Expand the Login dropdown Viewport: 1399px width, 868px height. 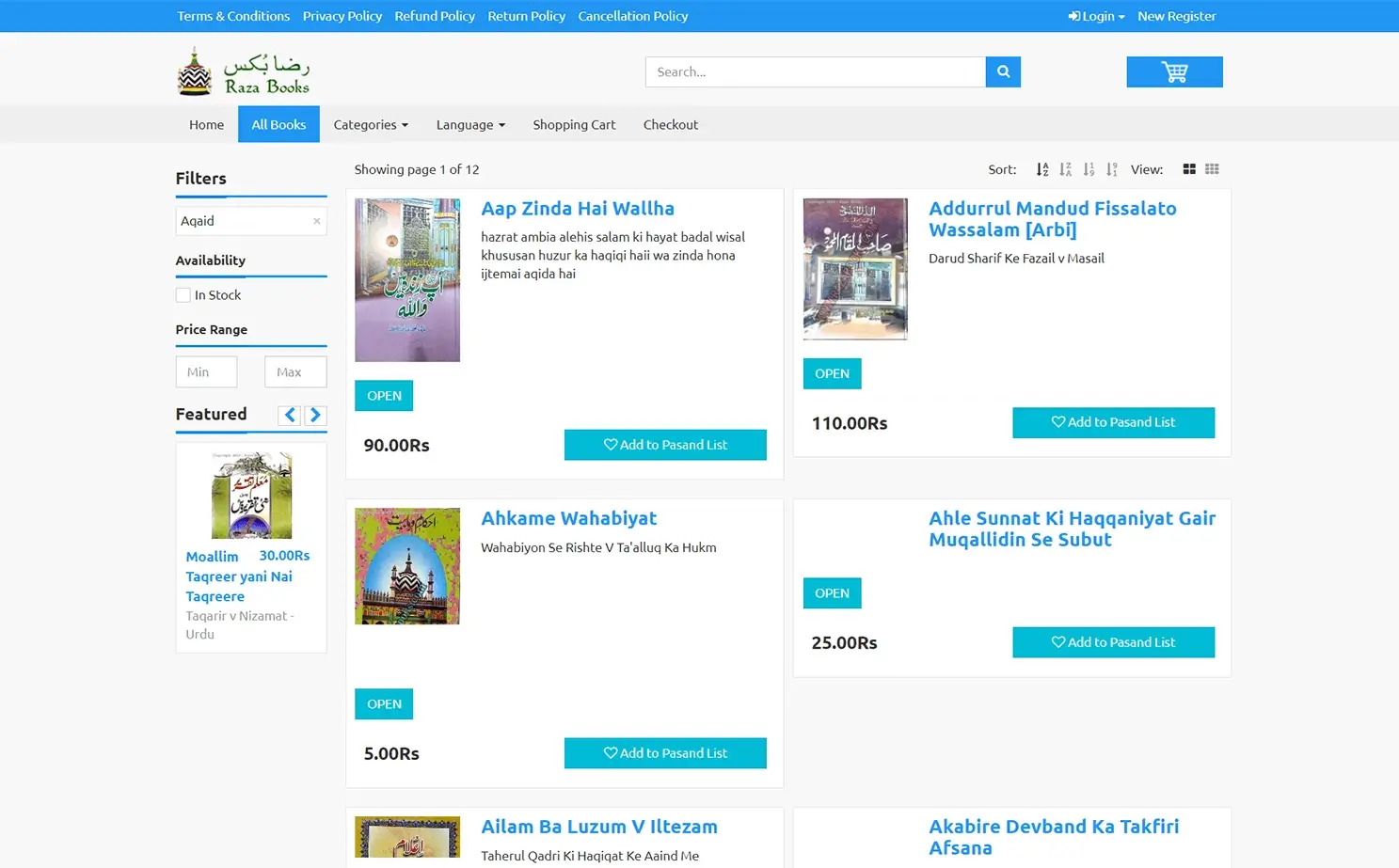(x=1095, y=16)
